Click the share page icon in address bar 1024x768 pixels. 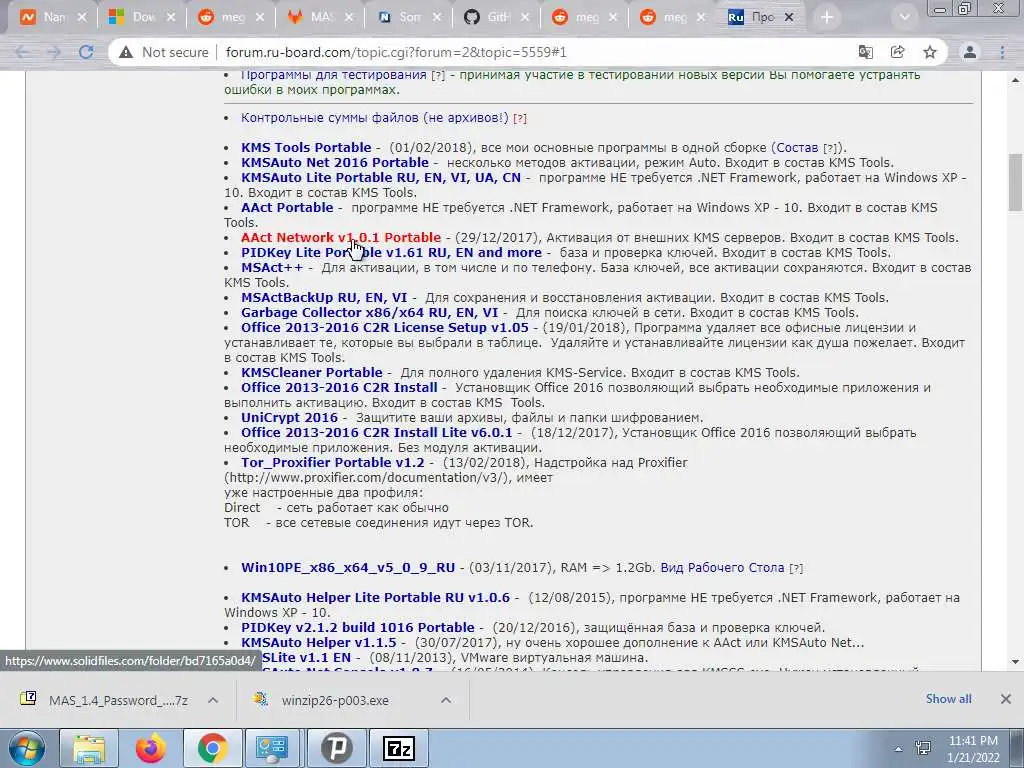click(x=898, y=52)
